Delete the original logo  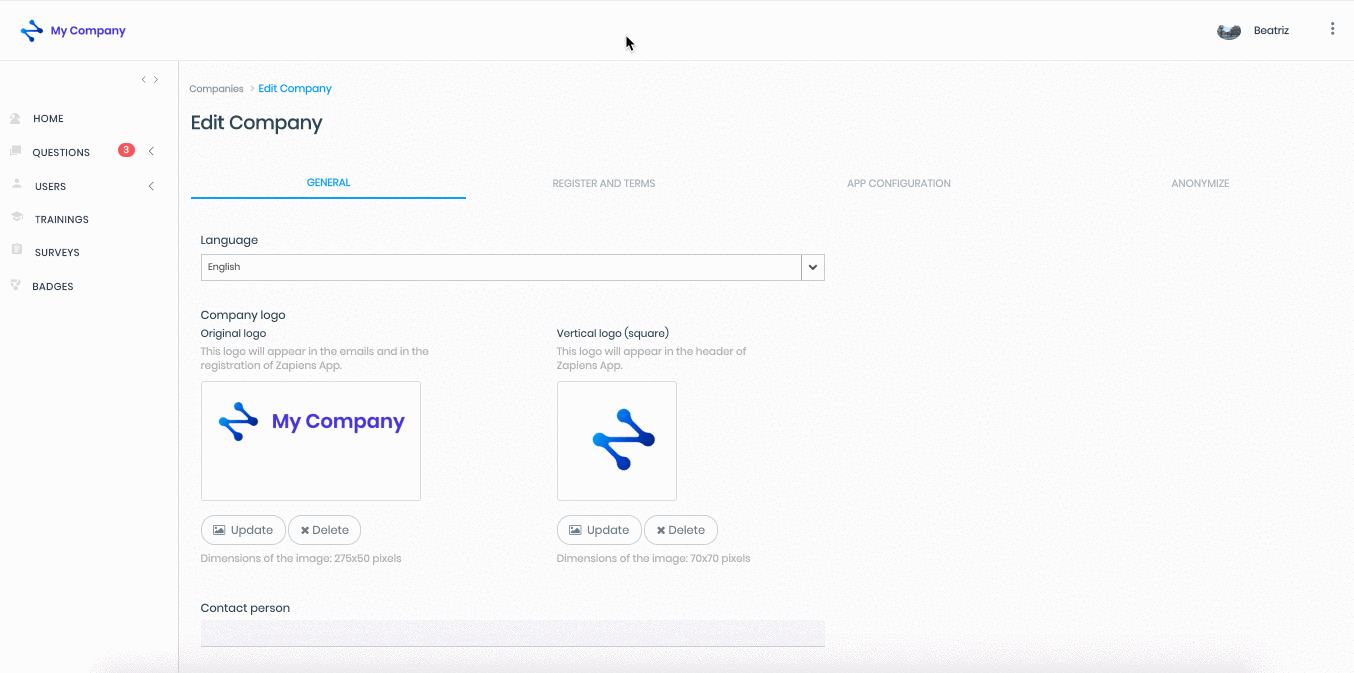(x=325, y=530)
